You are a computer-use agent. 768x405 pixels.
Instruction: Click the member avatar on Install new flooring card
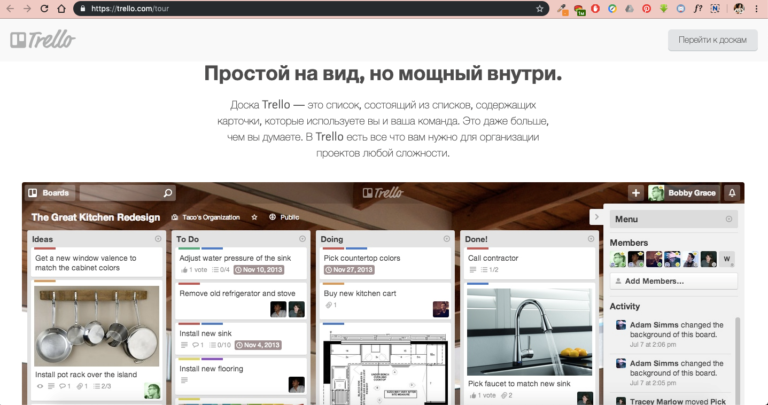click(296, 384)
